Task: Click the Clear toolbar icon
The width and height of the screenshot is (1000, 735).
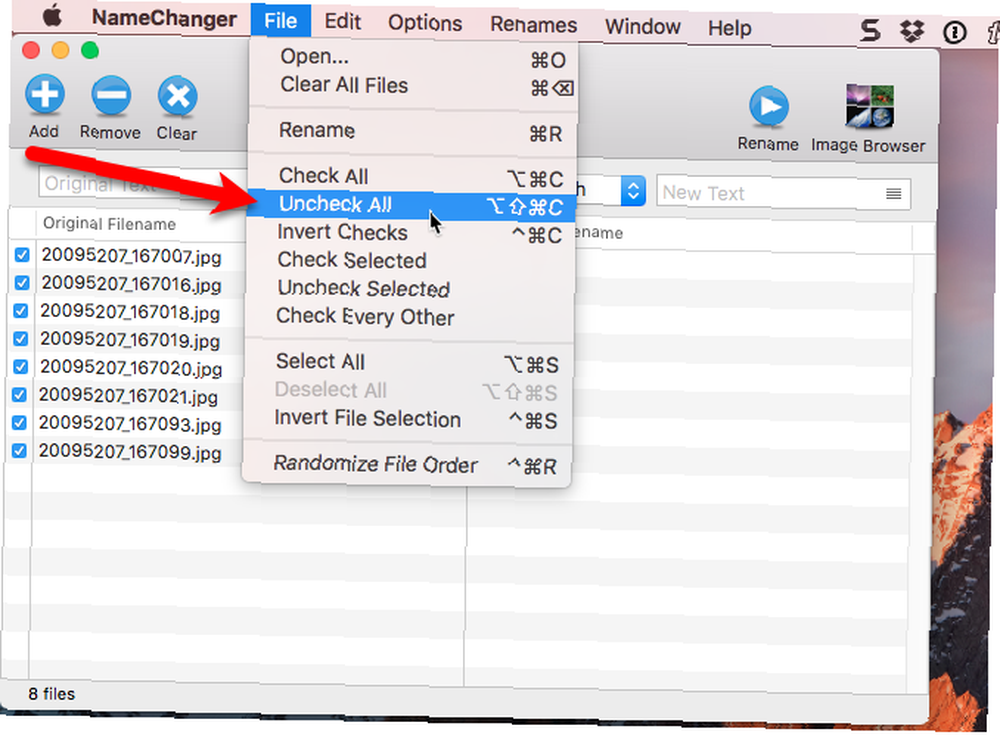Action: pos(177,97)
